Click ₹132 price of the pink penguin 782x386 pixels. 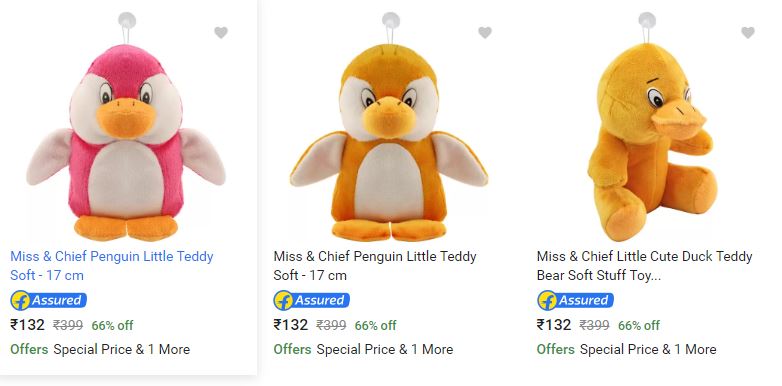pyautogui.click(x=27, y=325)
